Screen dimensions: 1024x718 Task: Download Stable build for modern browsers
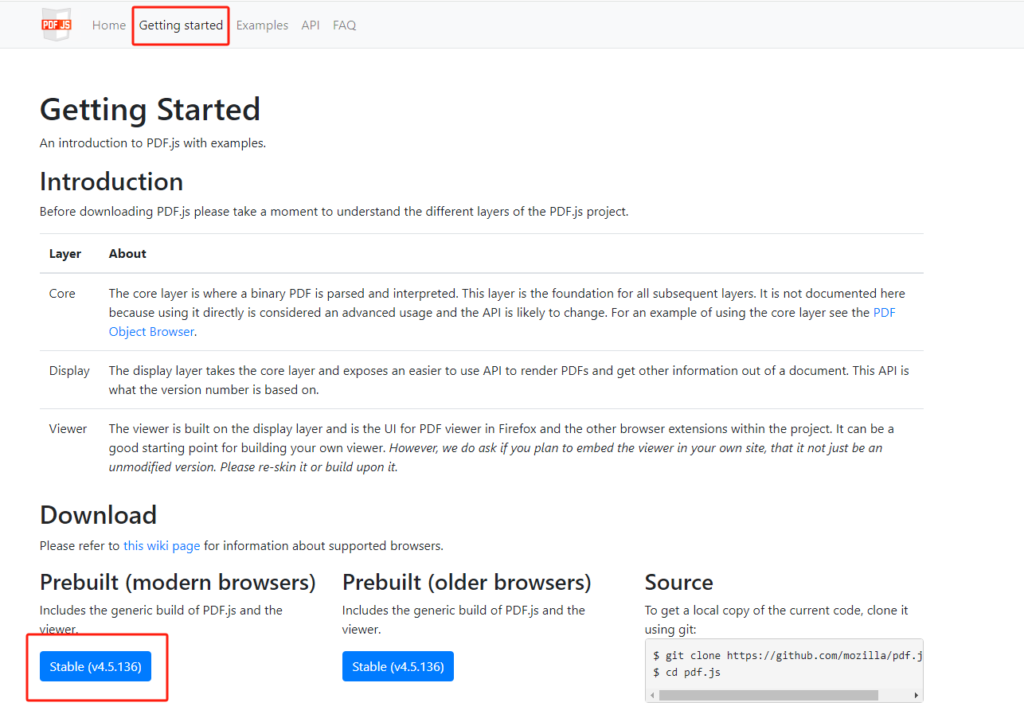[x=95, y=666]
